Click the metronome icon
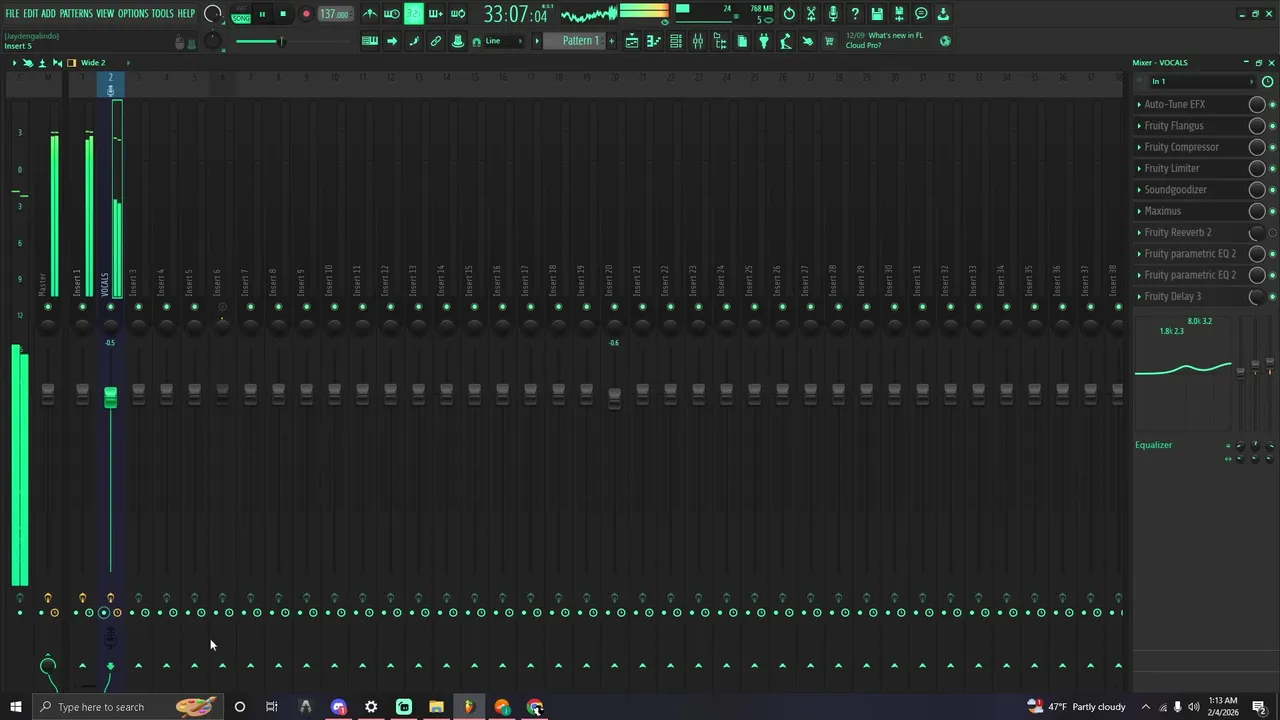This screenshot has width=1280, height=720. 370,14
